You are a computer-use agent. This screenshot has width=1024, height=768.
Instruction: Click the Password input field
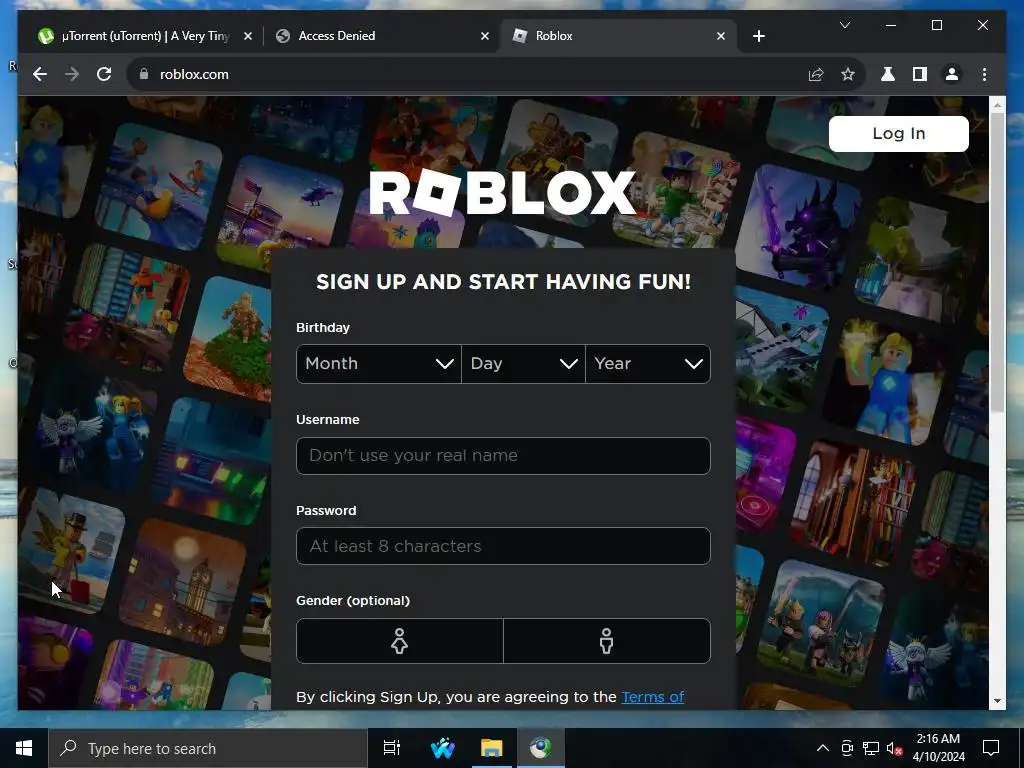tap(503, 546)
